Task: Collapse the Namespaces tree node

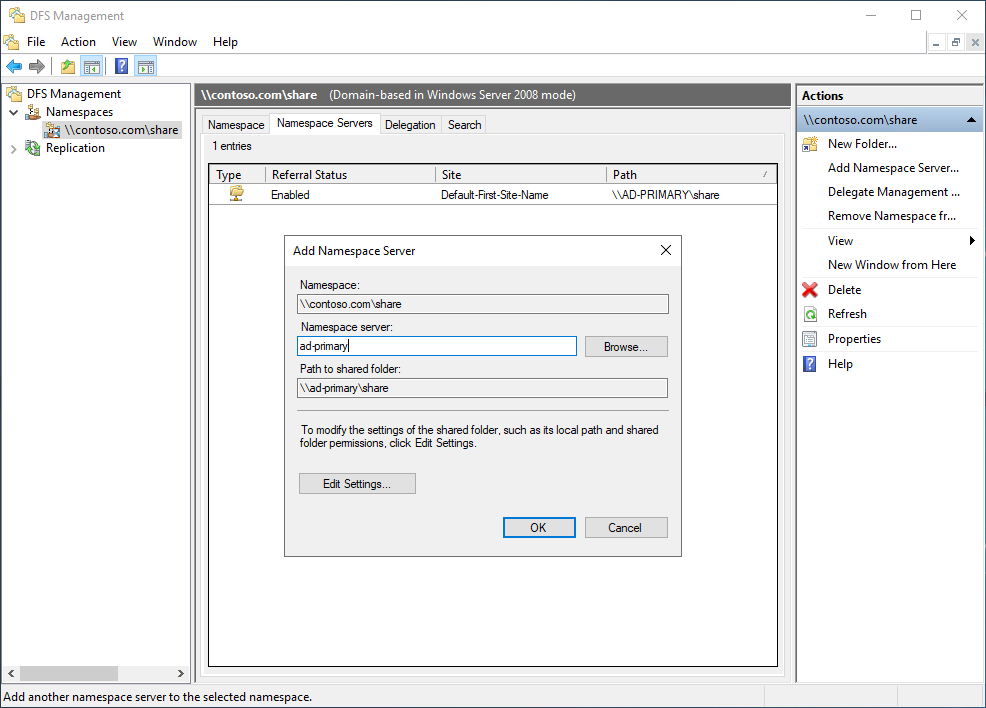Action: [13, 112]
